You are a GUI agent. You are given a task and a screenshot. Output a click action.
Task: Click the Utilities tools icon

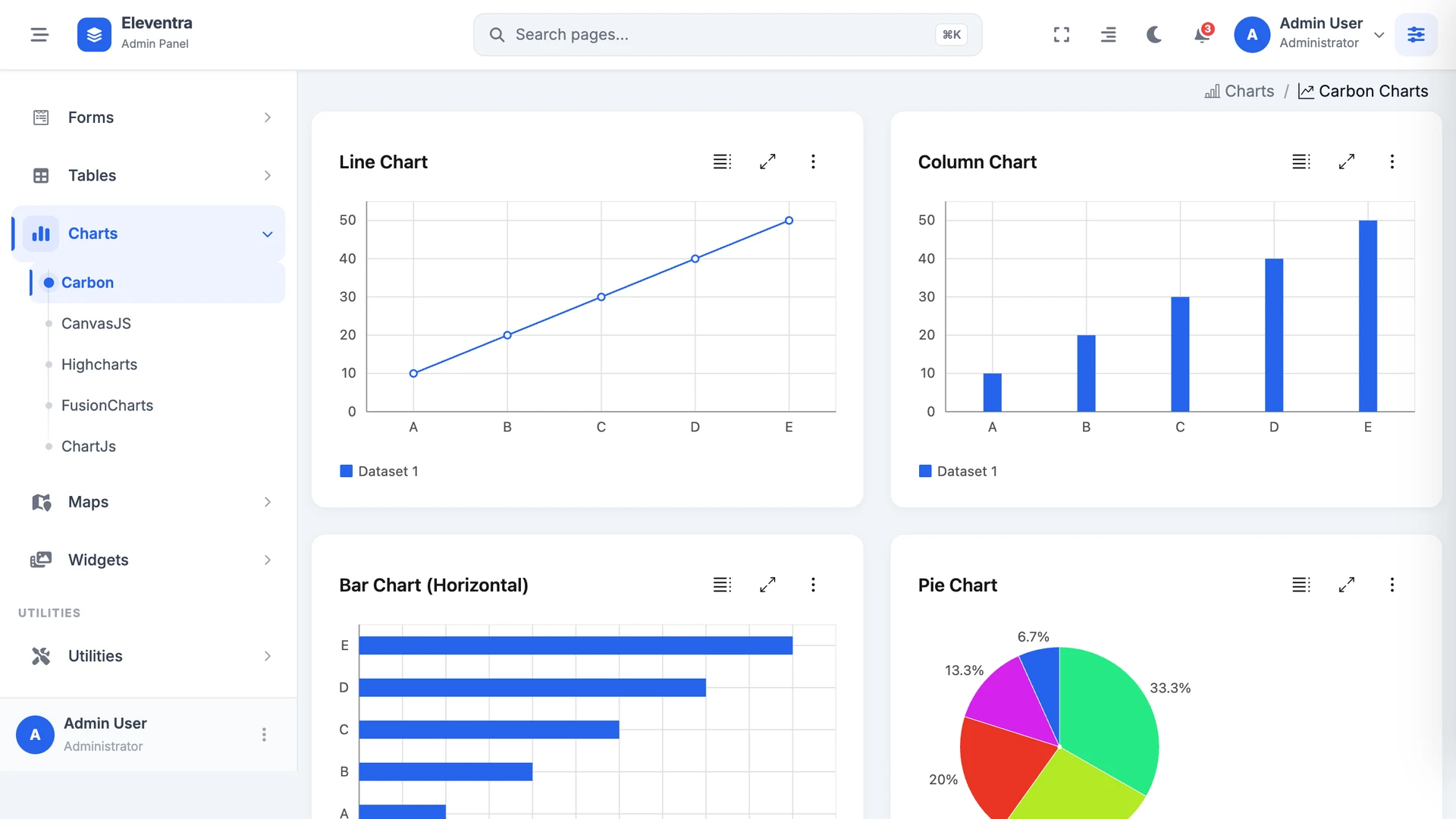(41, 656)
